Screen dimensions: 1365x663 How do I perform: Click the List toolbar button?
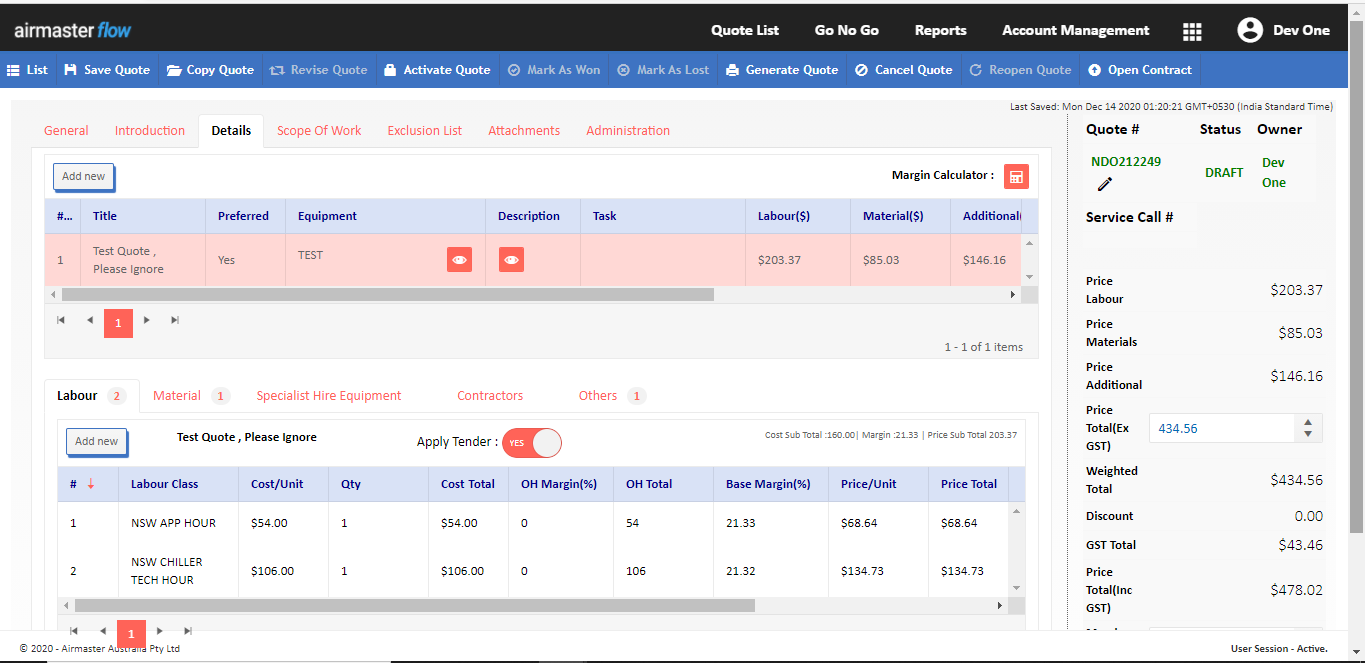pos(28,70)
